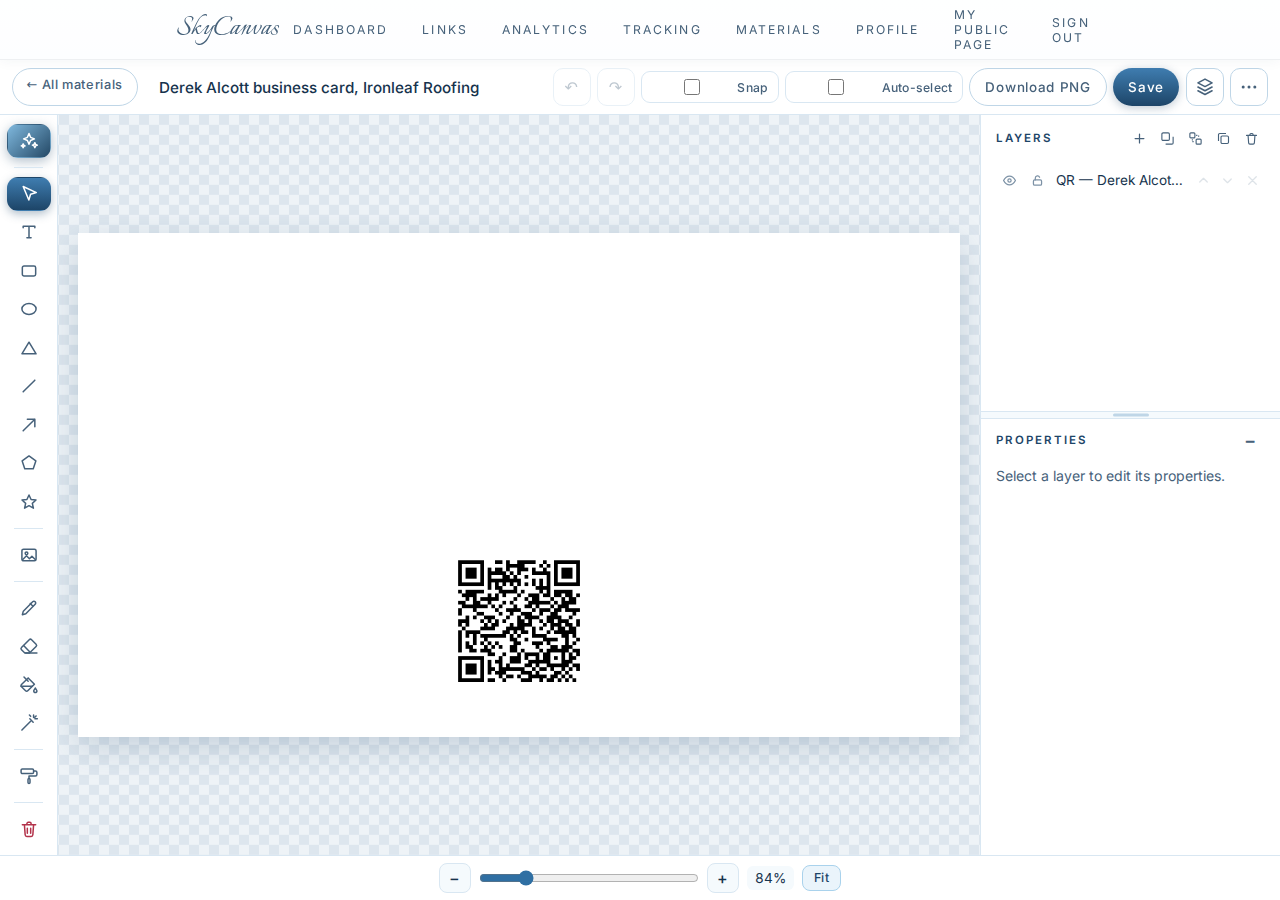1280x900 pixels.
Task: Select the Ellipse shape tool
Action: coord(29,309)
